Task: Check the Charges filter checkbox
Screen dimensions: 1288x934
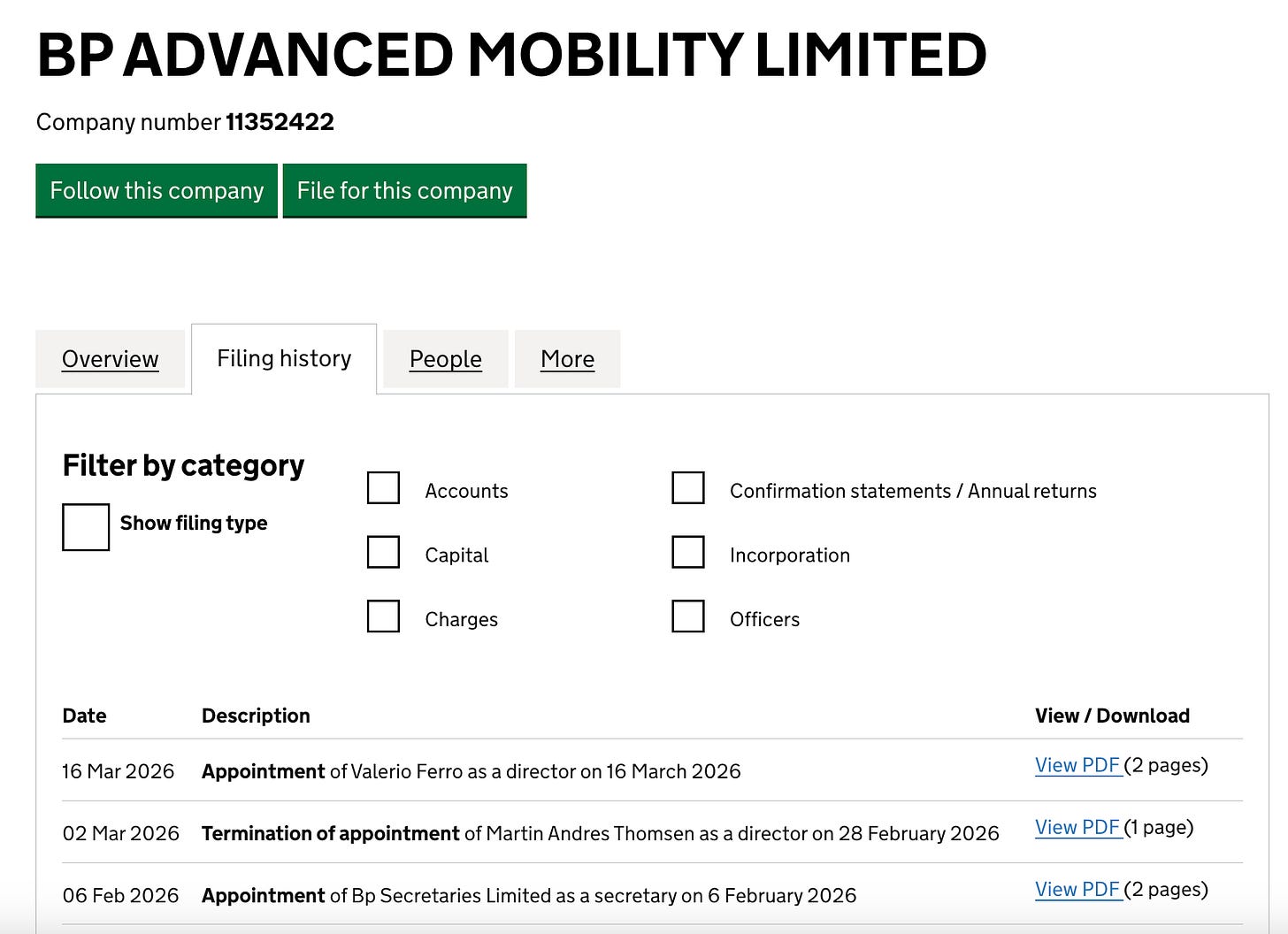Action: coord(383,616)
